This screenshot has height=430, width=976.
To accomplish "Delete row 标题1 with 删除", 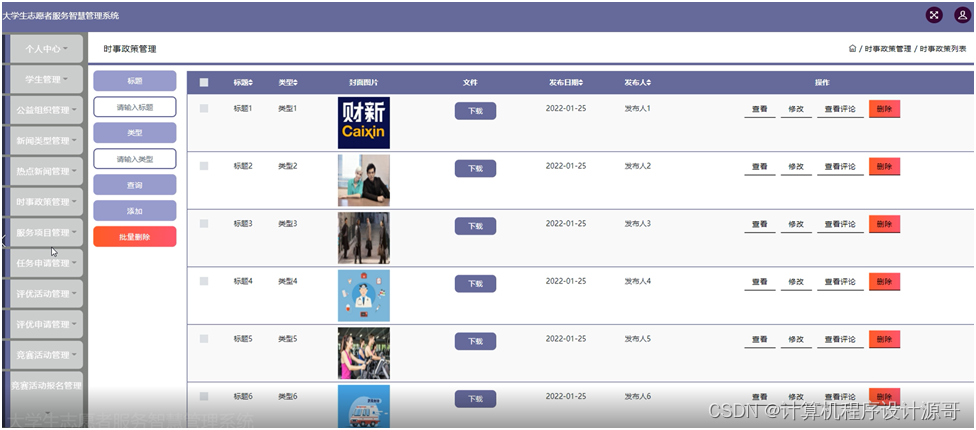I will (x=884, y=109).
